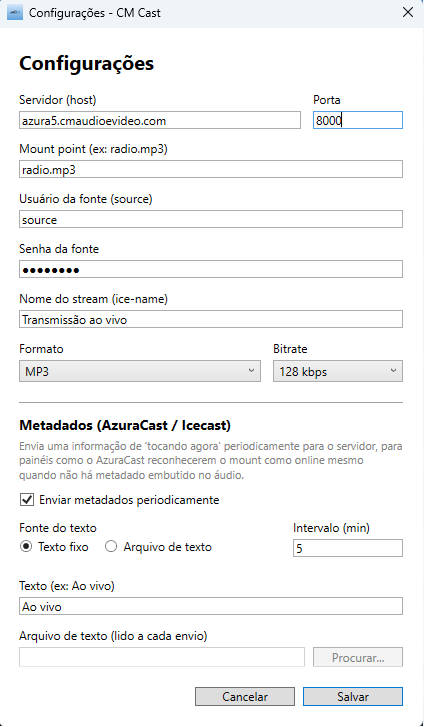Focus the Servidor (host) field
Viewport: 424px width, 727px height.
(160, 120)
